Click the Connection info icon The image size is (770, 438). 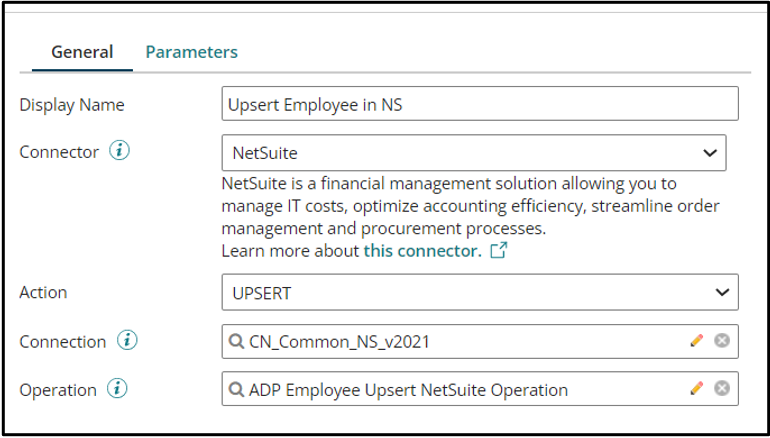(127, 341)
